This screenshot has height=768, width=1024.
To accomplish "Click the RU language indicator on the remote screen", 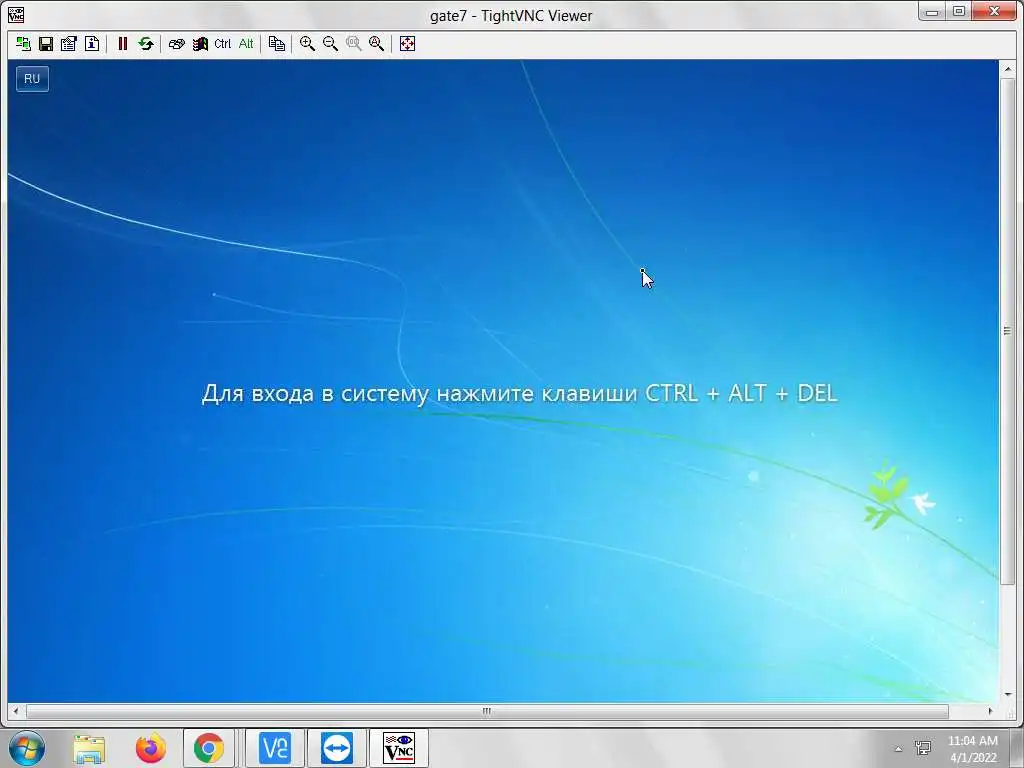I will point(32,79).
